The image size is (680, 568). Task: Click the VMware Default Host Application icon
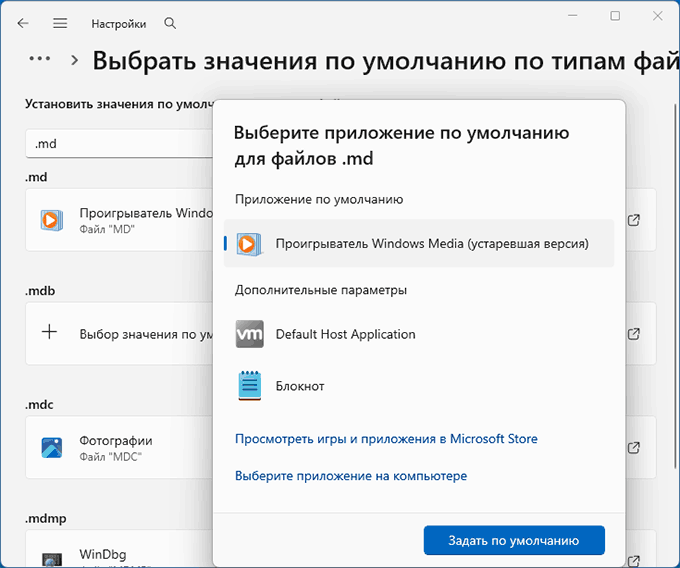point(249,334)
